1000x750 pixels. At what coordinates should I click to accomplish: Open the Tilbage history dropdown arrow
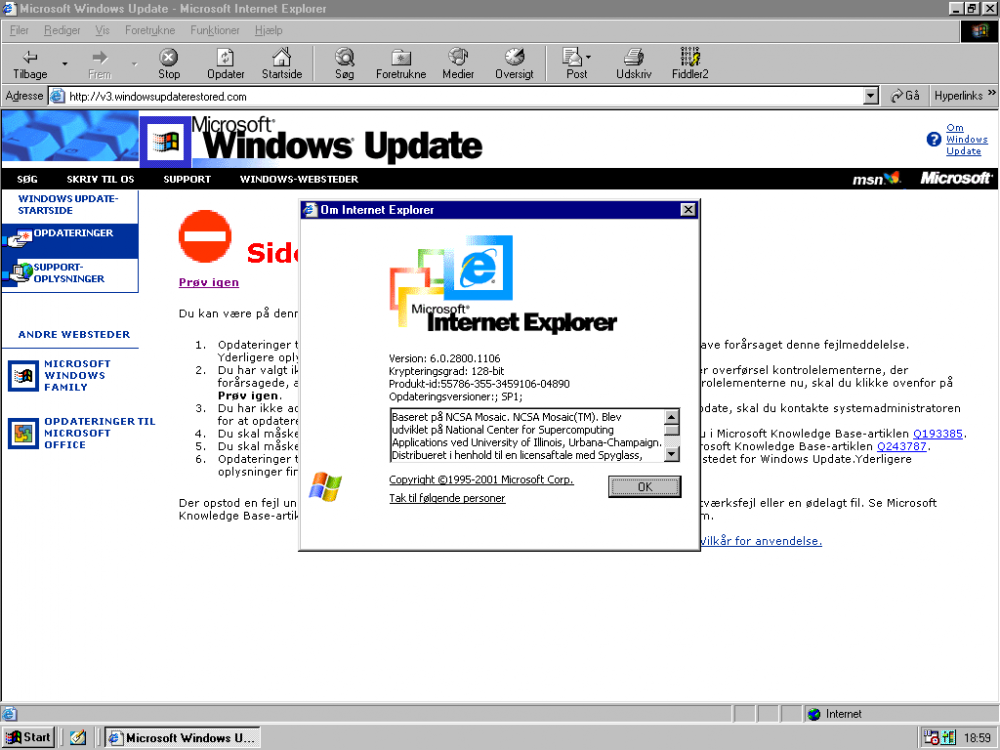(x=65, y=64)
